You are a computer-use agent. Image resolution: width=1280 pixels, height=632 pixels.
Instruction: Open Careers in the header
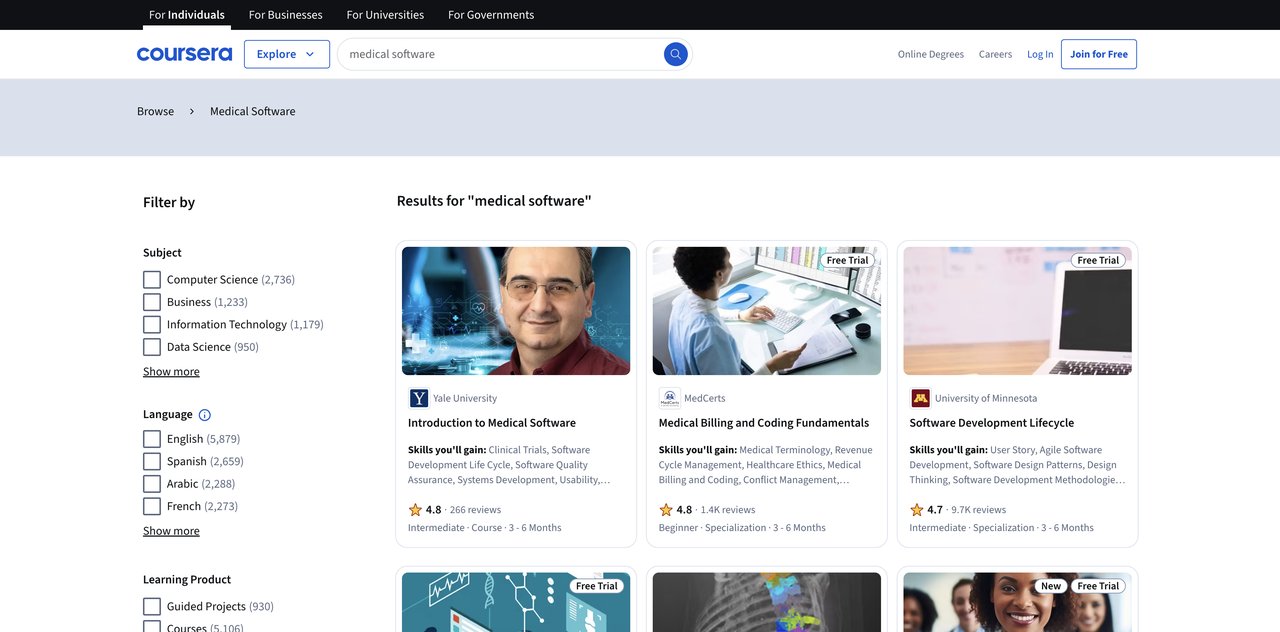pyautogui.click(x=995, y=54)
